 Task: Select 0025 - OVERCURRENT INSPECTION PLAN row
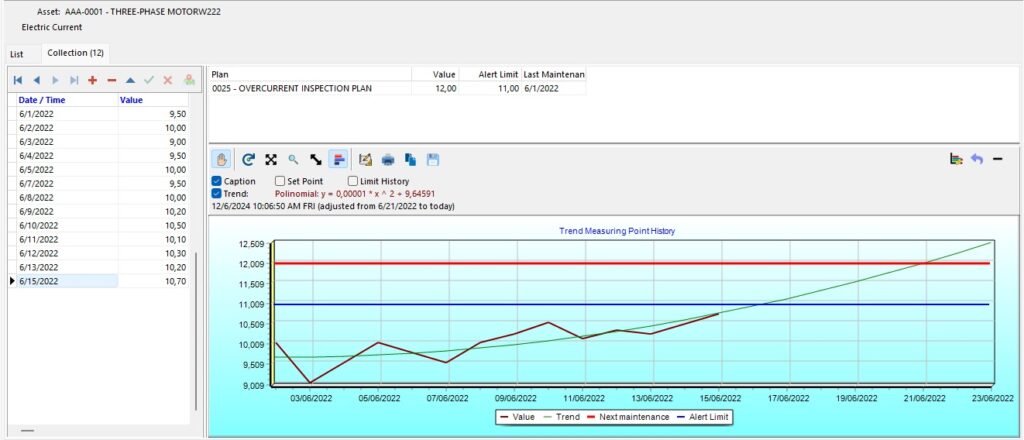[397, 88]
